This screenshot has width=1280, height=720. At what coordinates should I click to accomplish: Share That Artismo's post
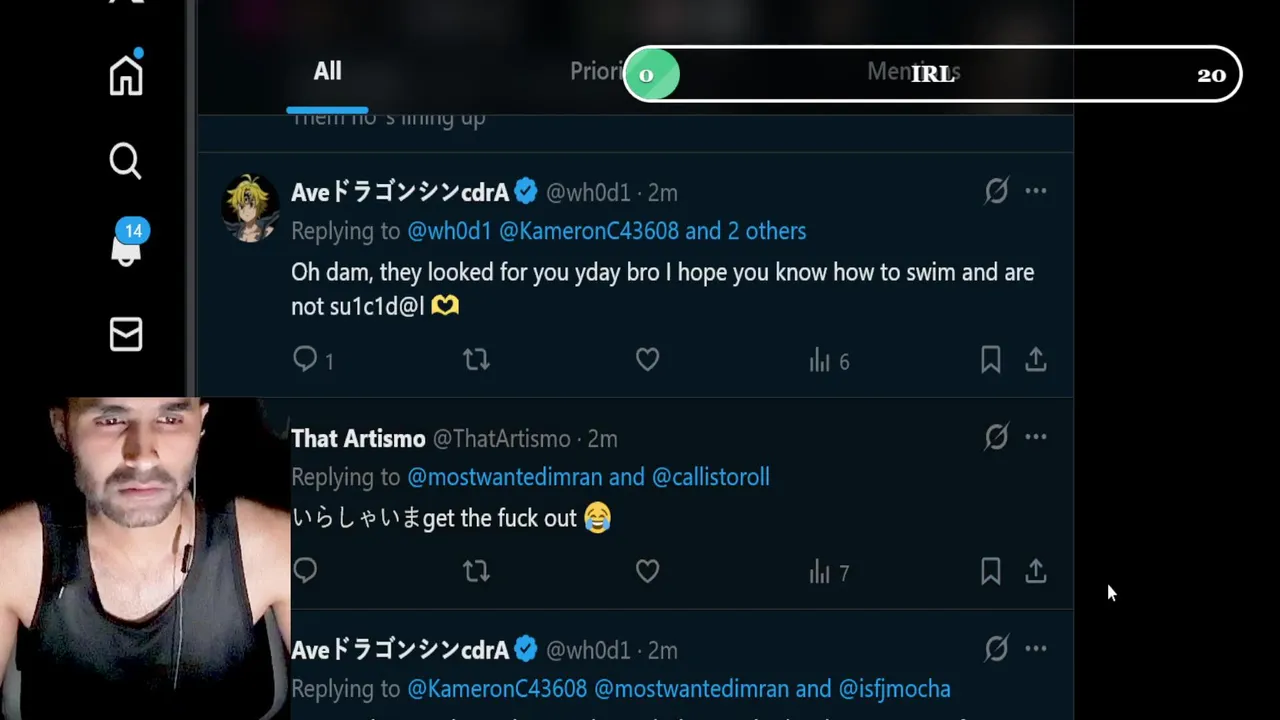[1035, 571]
